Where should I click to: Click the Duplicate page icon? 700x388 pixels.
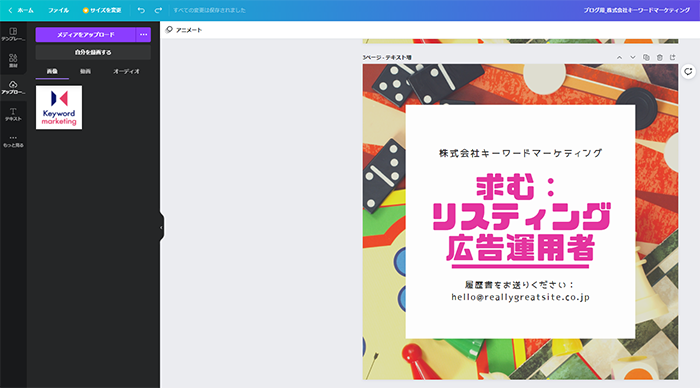click(x=646, y=57)
